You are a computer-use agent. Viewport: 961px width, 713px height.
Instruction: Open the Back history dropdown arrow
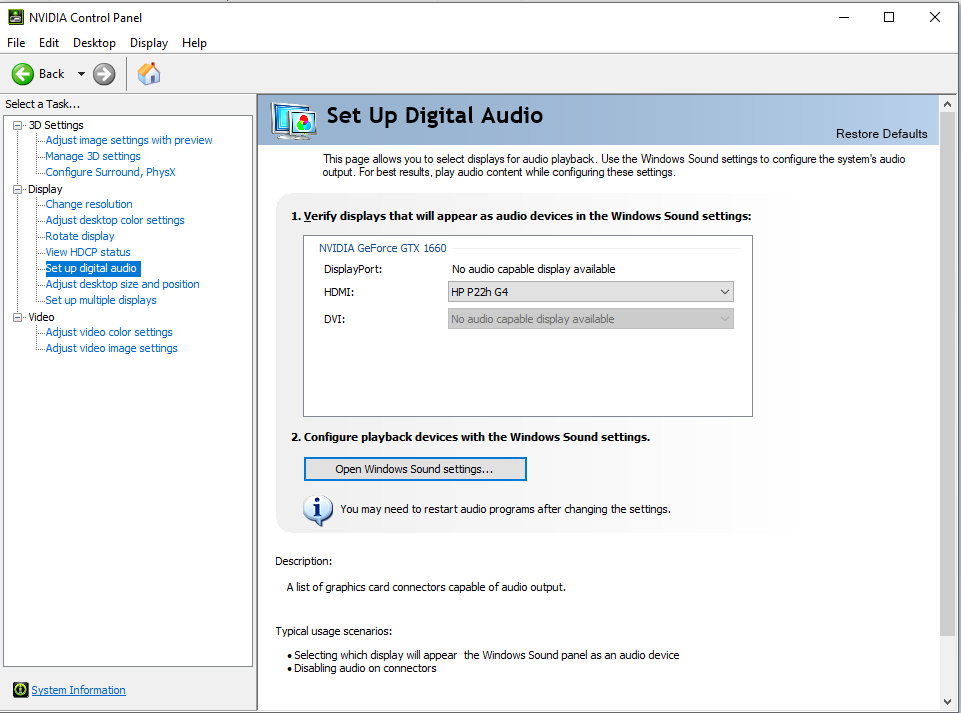(81, 74)
